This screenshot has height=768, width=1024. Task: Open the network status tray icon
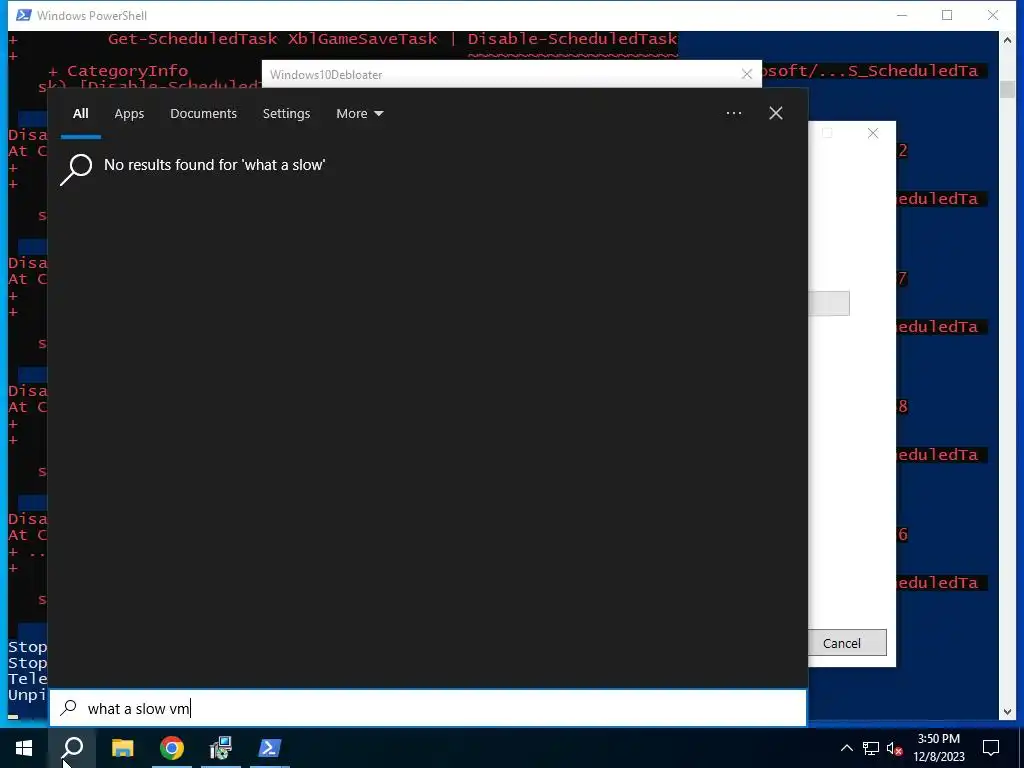click(x=871, y=748)
